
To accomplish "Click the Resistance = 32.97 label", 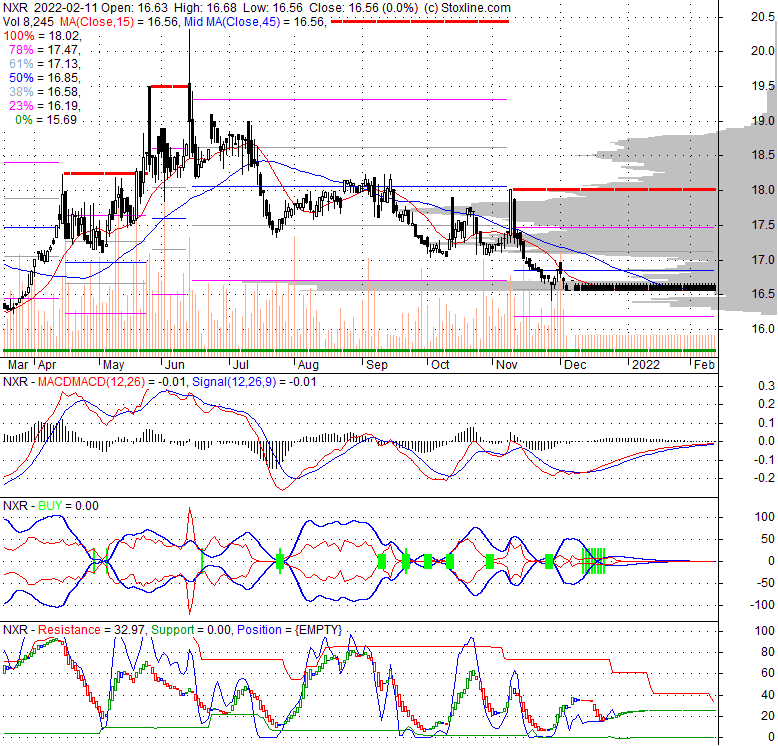I will click(92, 630).
